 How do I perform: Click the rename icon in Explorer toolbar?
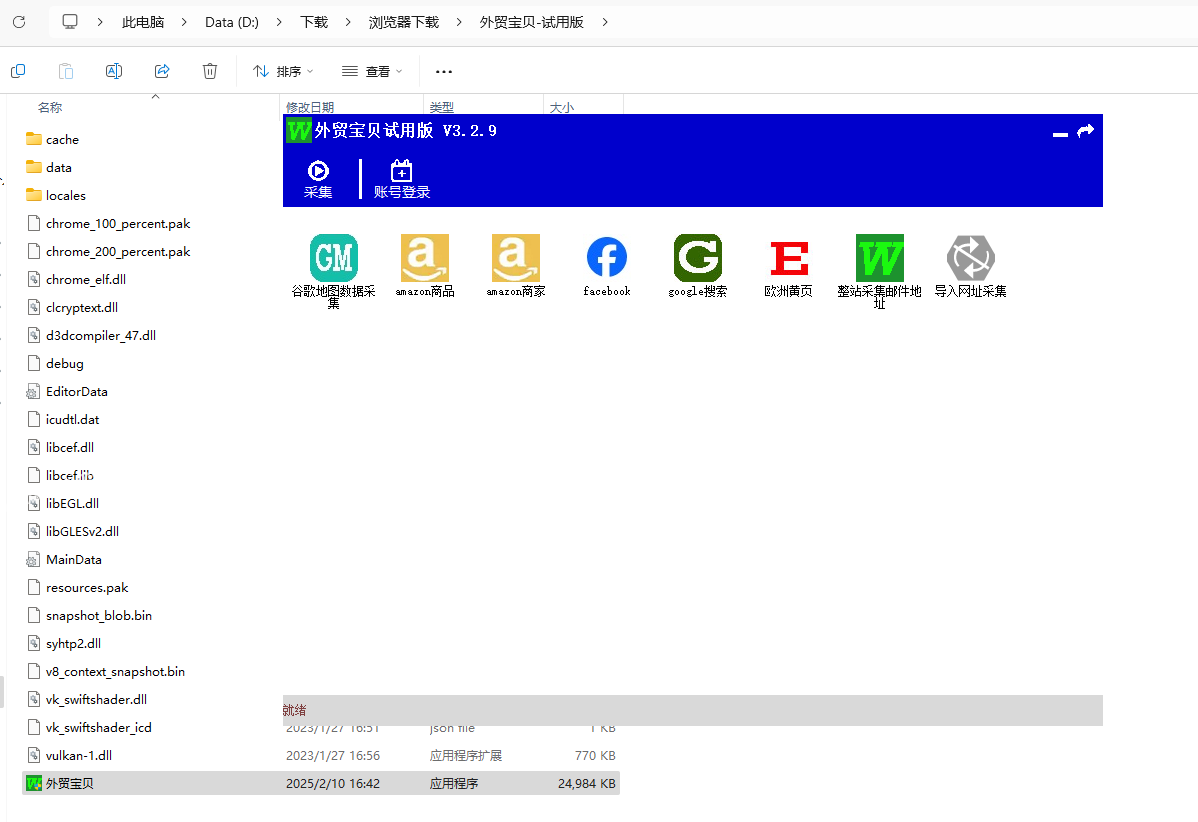pyautogui.click(x=114, y=71)
